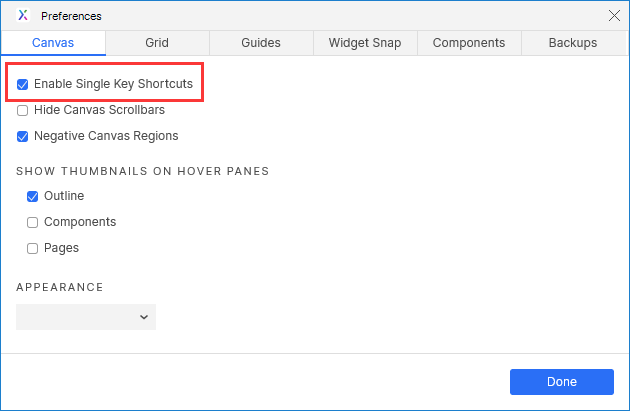Click the Hide Canvas Scrollbars label
The image size is (630, 411).
[x=99, y=110]
